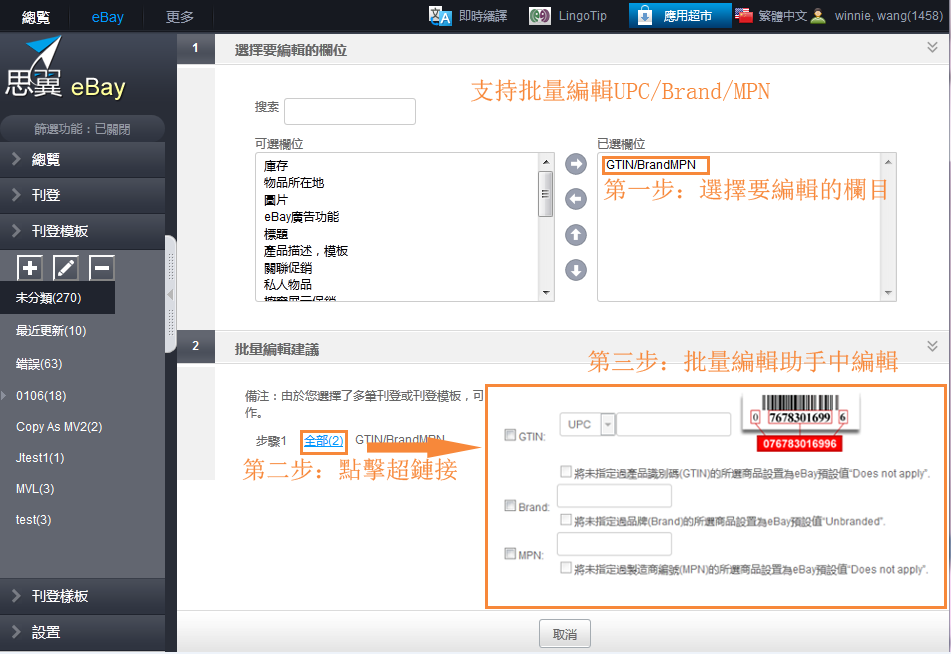Expand the 刊登模板 sidebar section
The height and width of the screenshot is (654, 951).
pyautogui.click(x=82, y=231)
